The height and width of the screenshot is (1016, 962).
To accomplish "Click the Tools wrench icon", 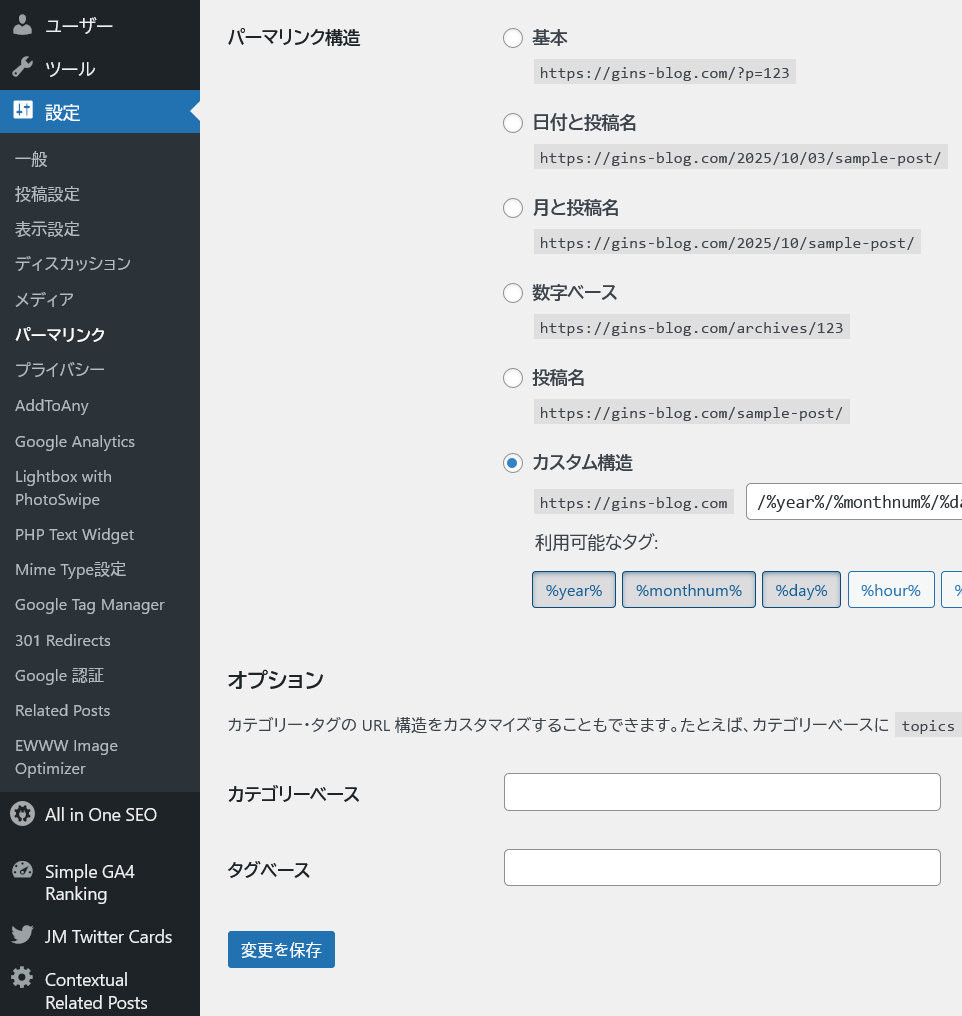I will 22,68.
